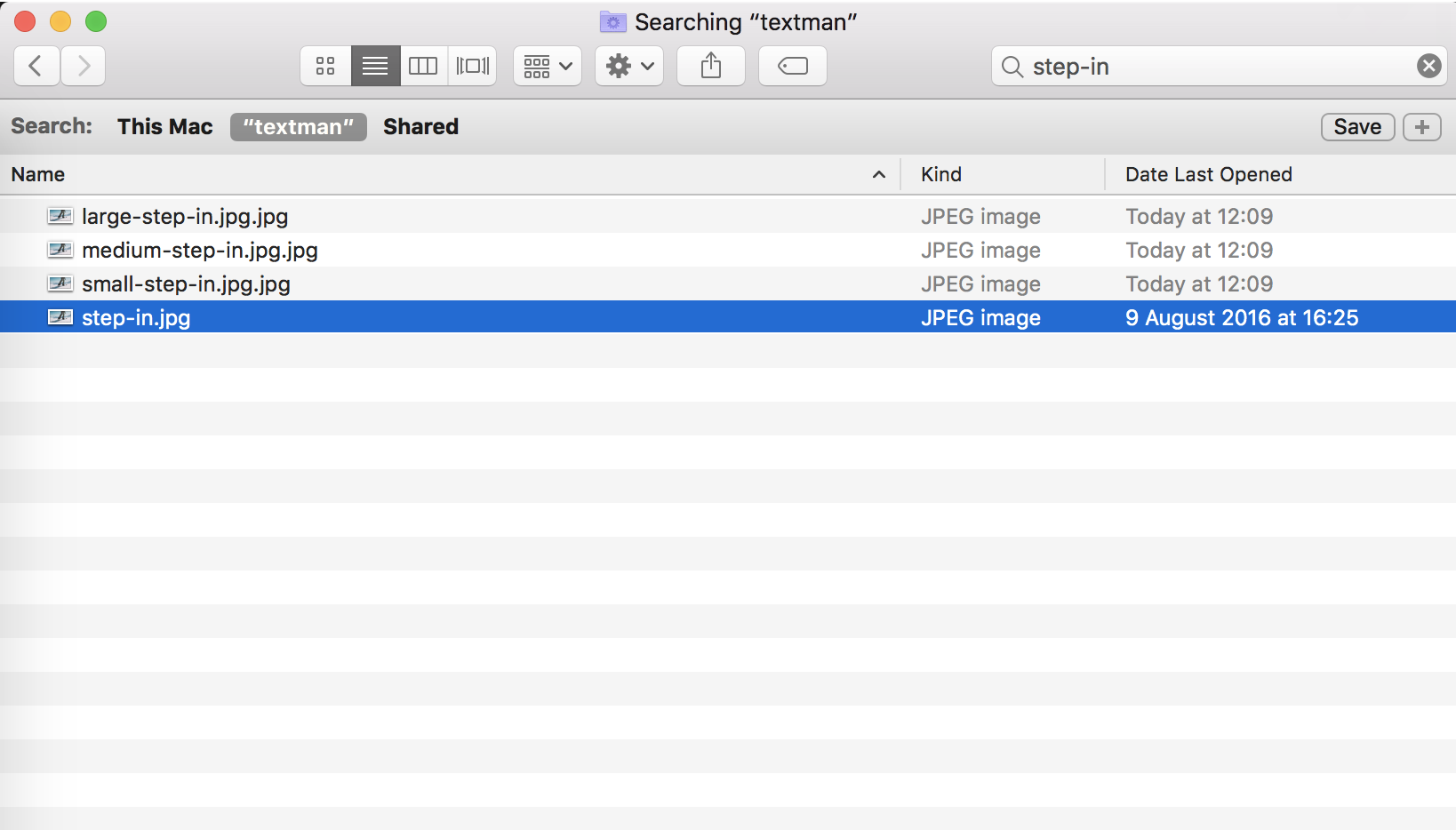Switch to list view mode

[x=375, y=67]
